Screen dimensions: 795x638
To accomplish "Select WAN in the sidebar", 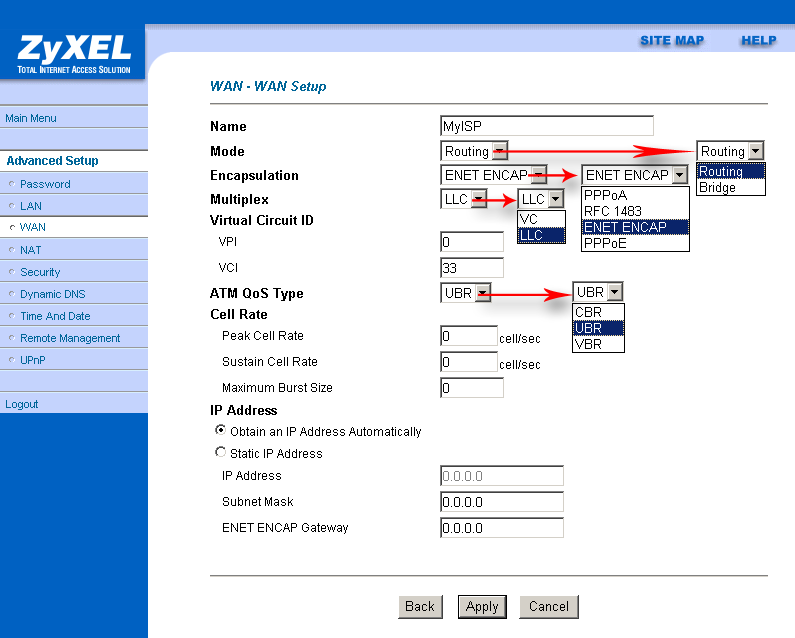I will pos(32,227).
